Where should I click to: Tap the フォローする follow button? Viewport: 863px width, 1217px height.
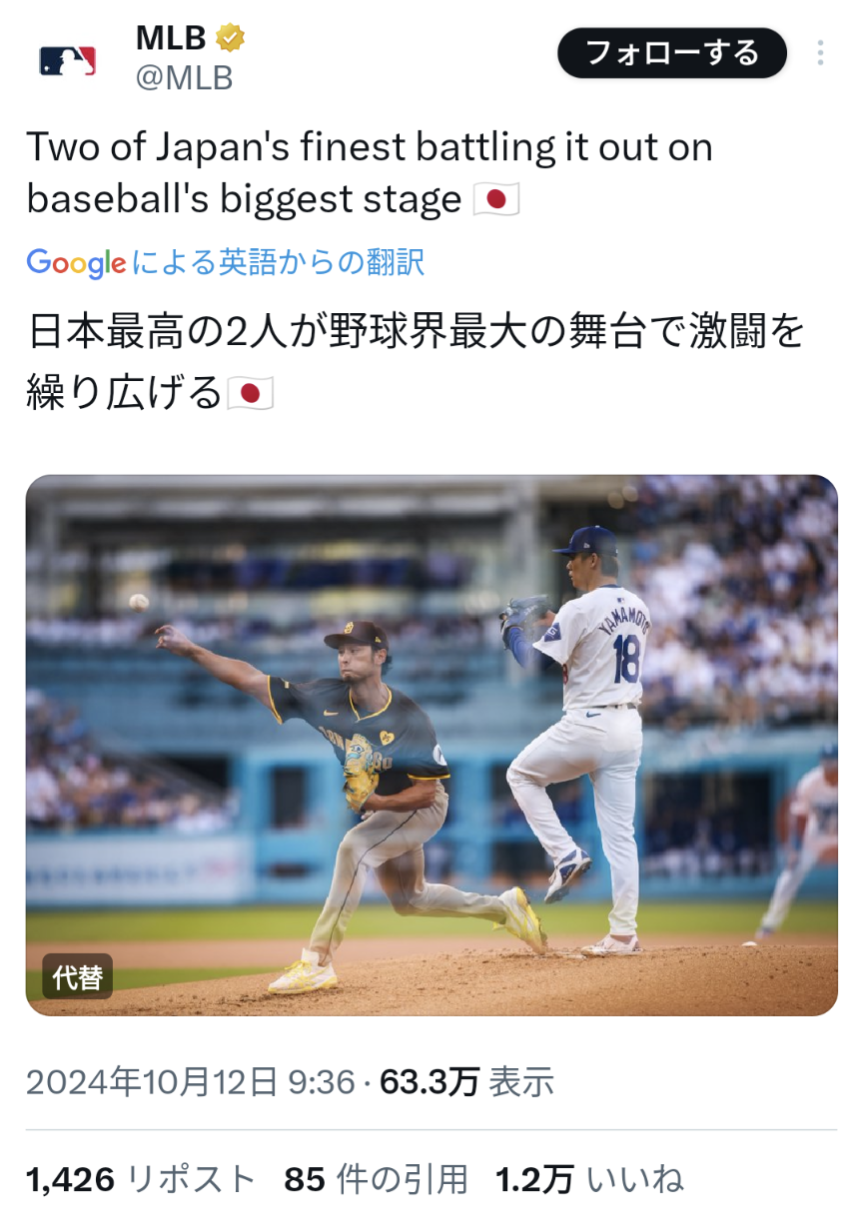pos(672,53)
